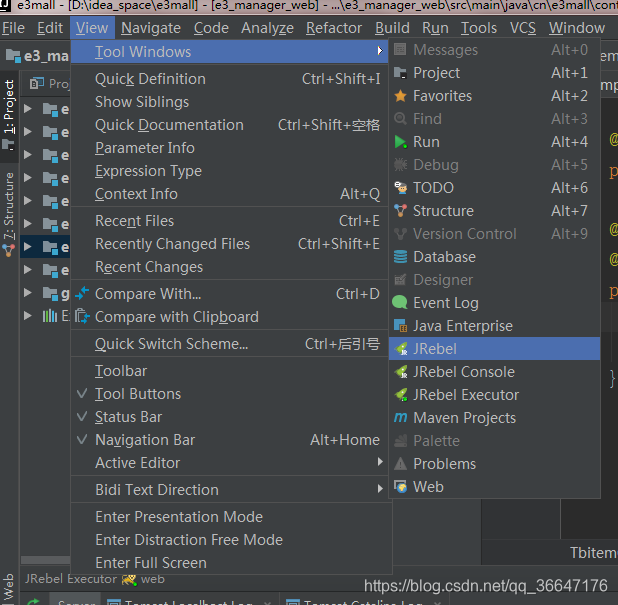Click the Project tool window icon
The height and width of the screenshot is (605, 618).
pos(400,73)
